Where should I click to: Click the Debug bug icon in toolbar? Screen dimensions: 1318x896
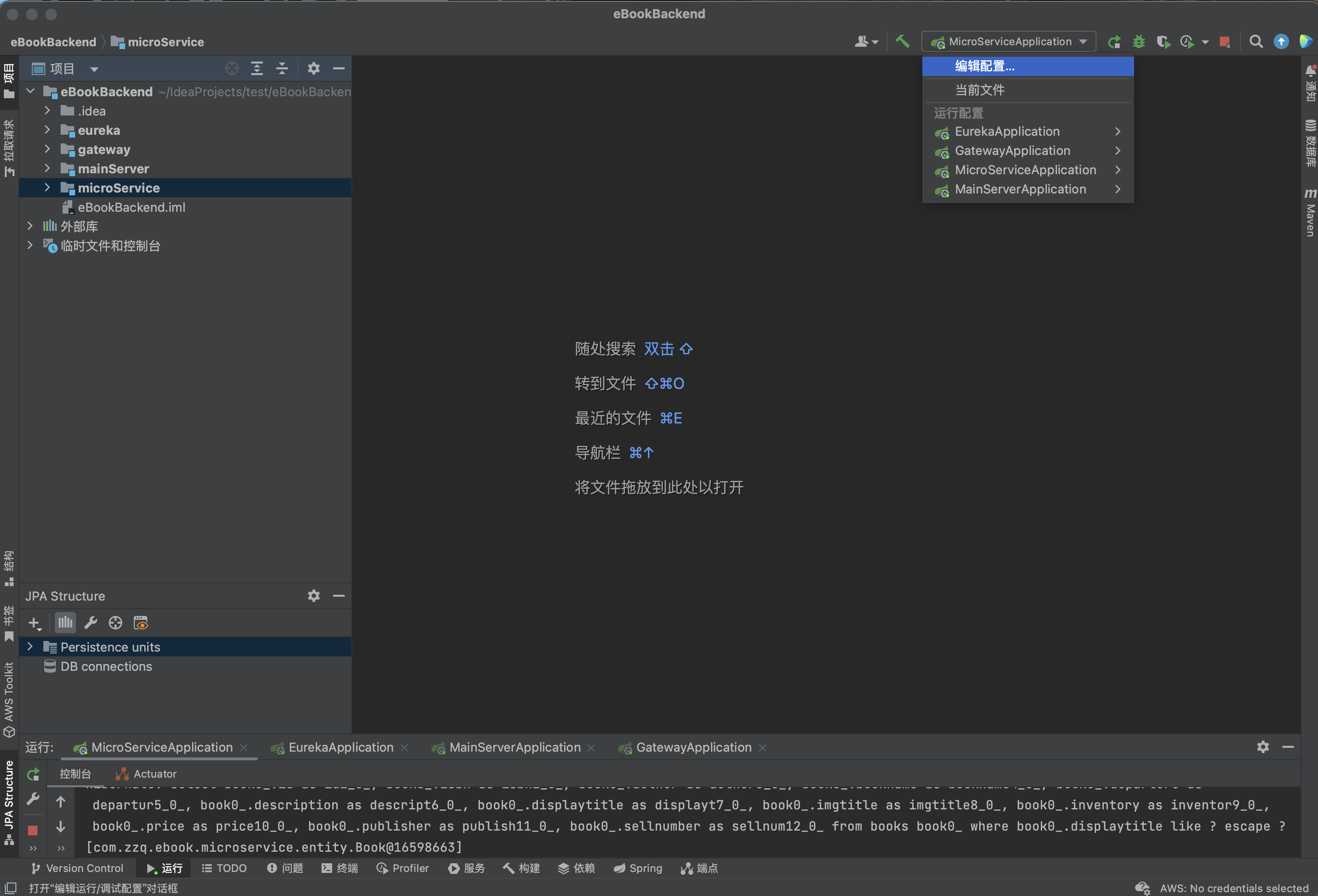pos(1138,41)
